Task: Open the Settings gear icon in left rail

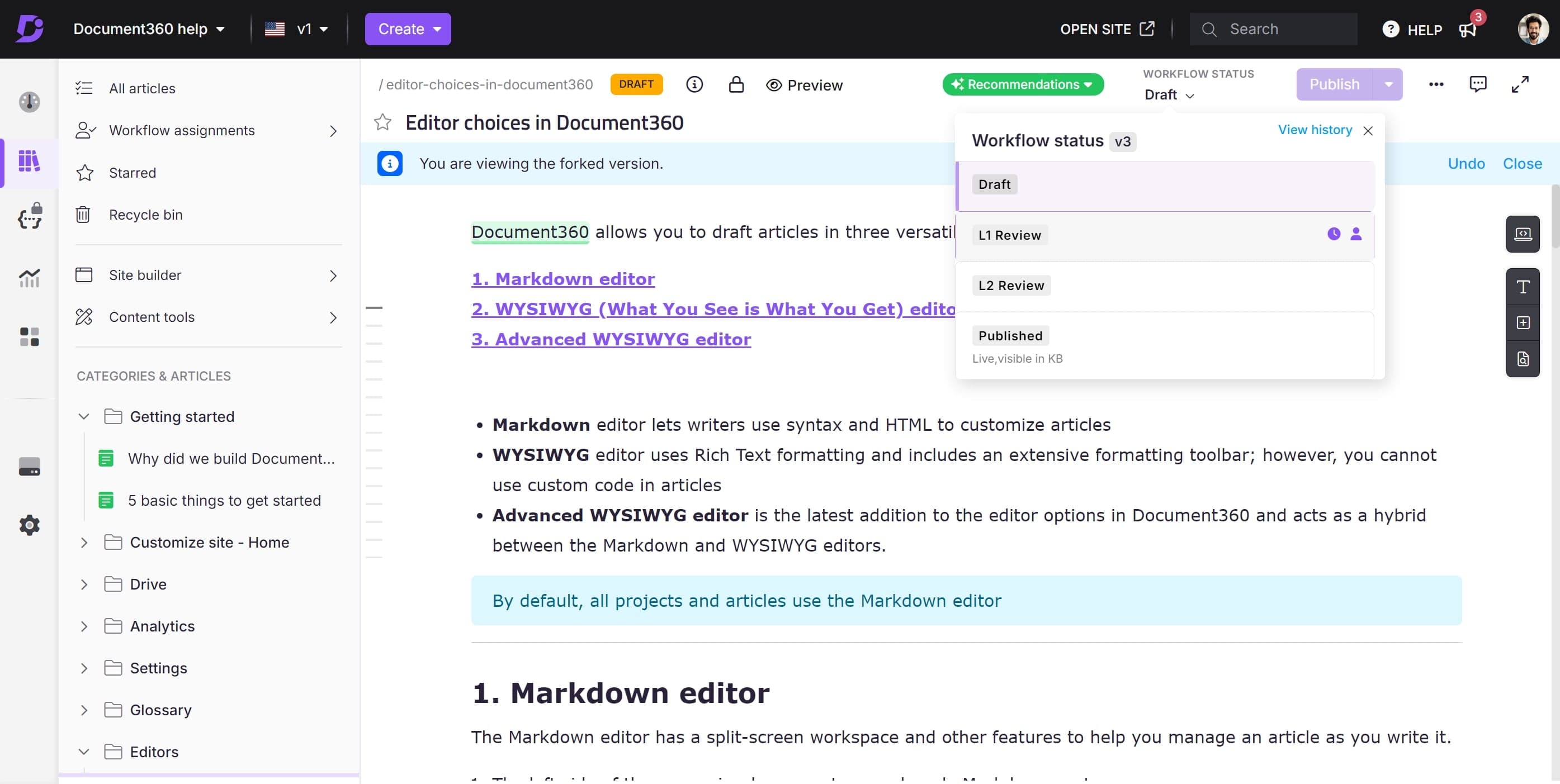Action: click(x=30, y=525)
